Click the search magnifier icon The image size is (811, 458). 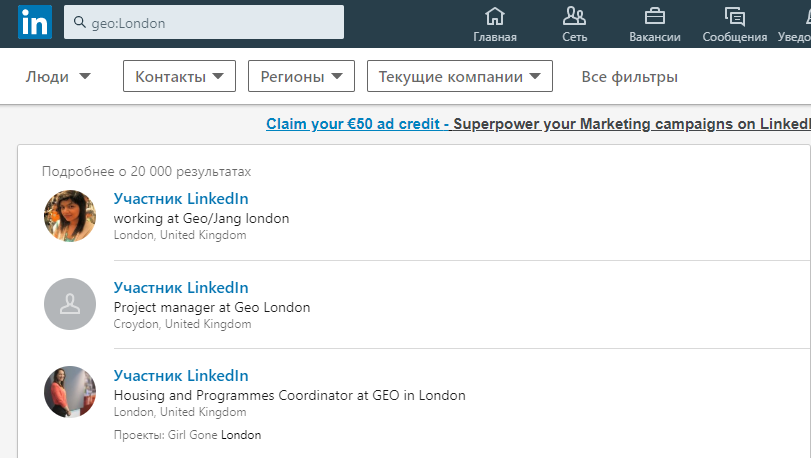(x=79, y=23)
